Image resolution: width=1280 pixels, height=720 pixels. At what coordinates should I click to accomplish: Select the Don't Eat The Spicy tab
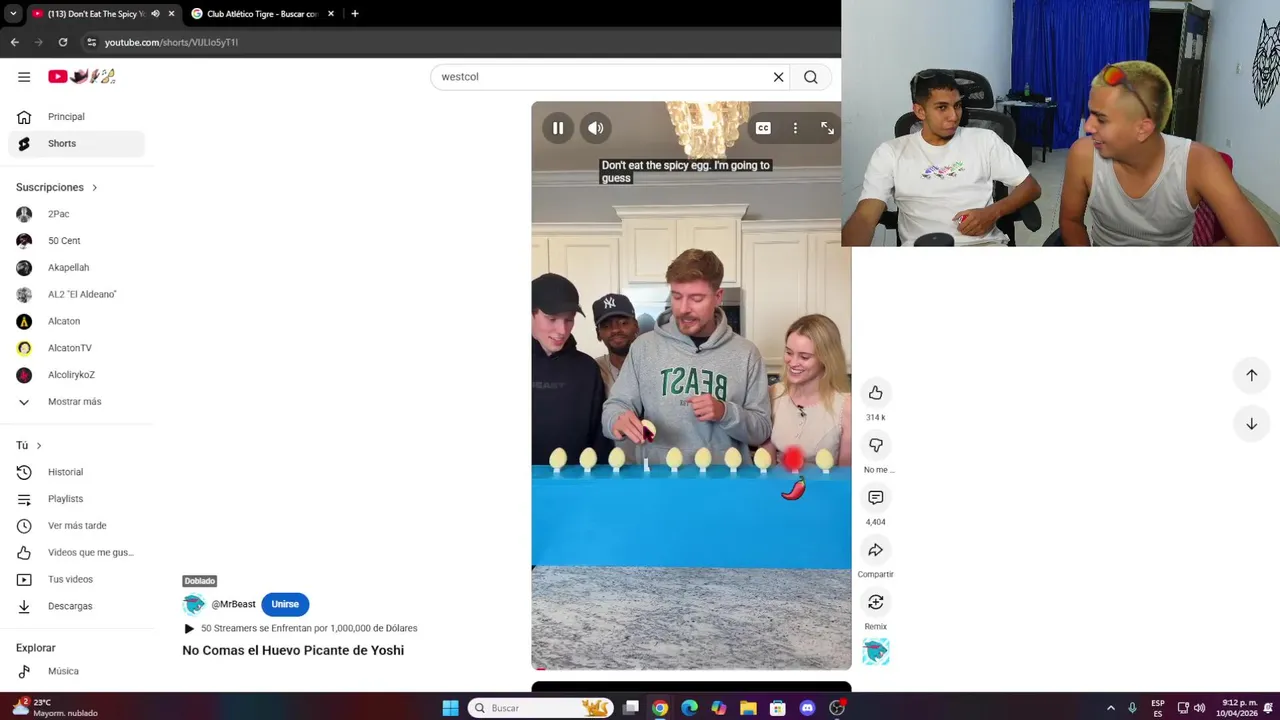pos(99,14)
